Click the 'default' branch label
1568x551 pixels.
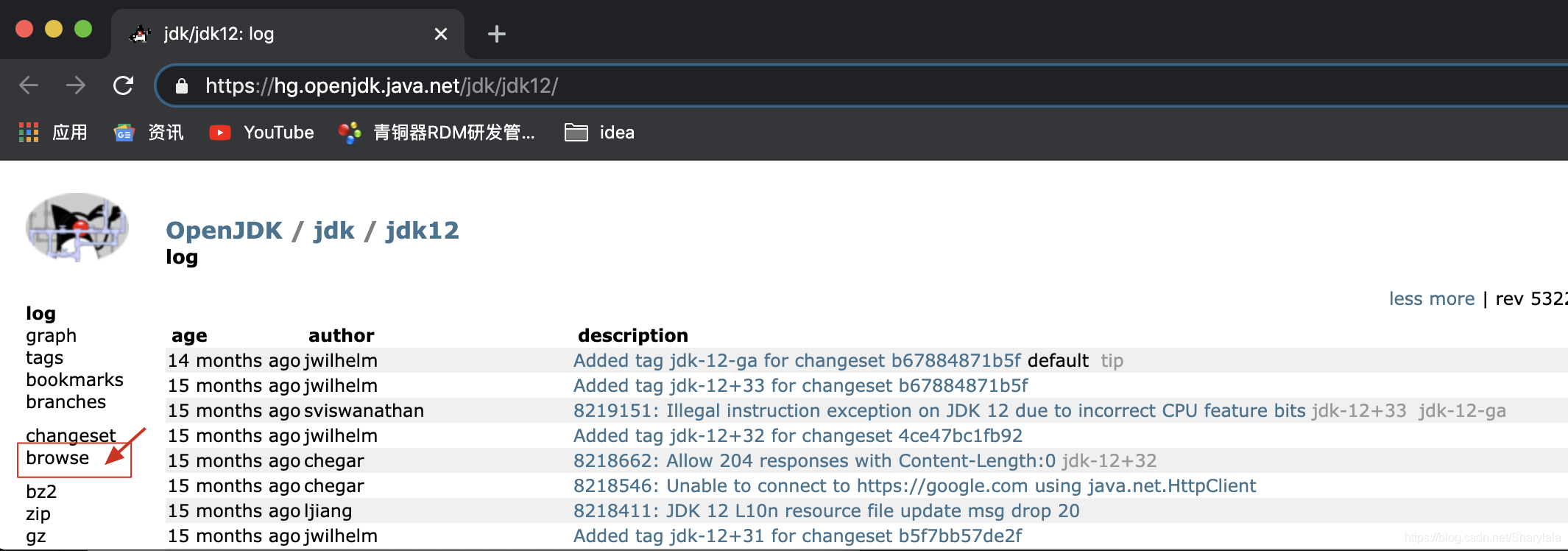tap(1058, 361)
